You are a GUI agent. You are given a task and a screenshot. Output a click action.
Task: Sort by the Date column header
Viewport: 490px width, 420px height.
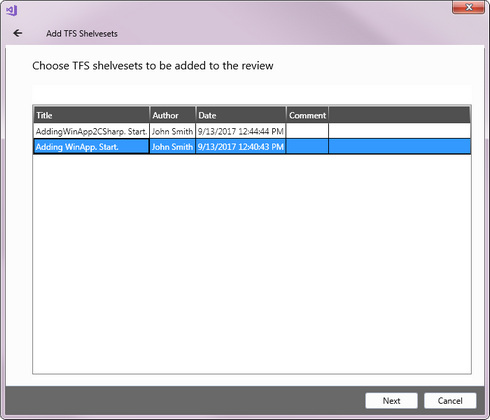pos(241,115)
